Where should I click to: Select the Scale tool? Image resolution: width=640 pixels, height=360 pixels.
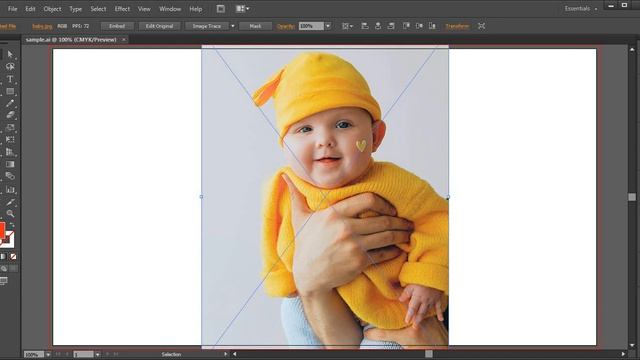point(10,128)
